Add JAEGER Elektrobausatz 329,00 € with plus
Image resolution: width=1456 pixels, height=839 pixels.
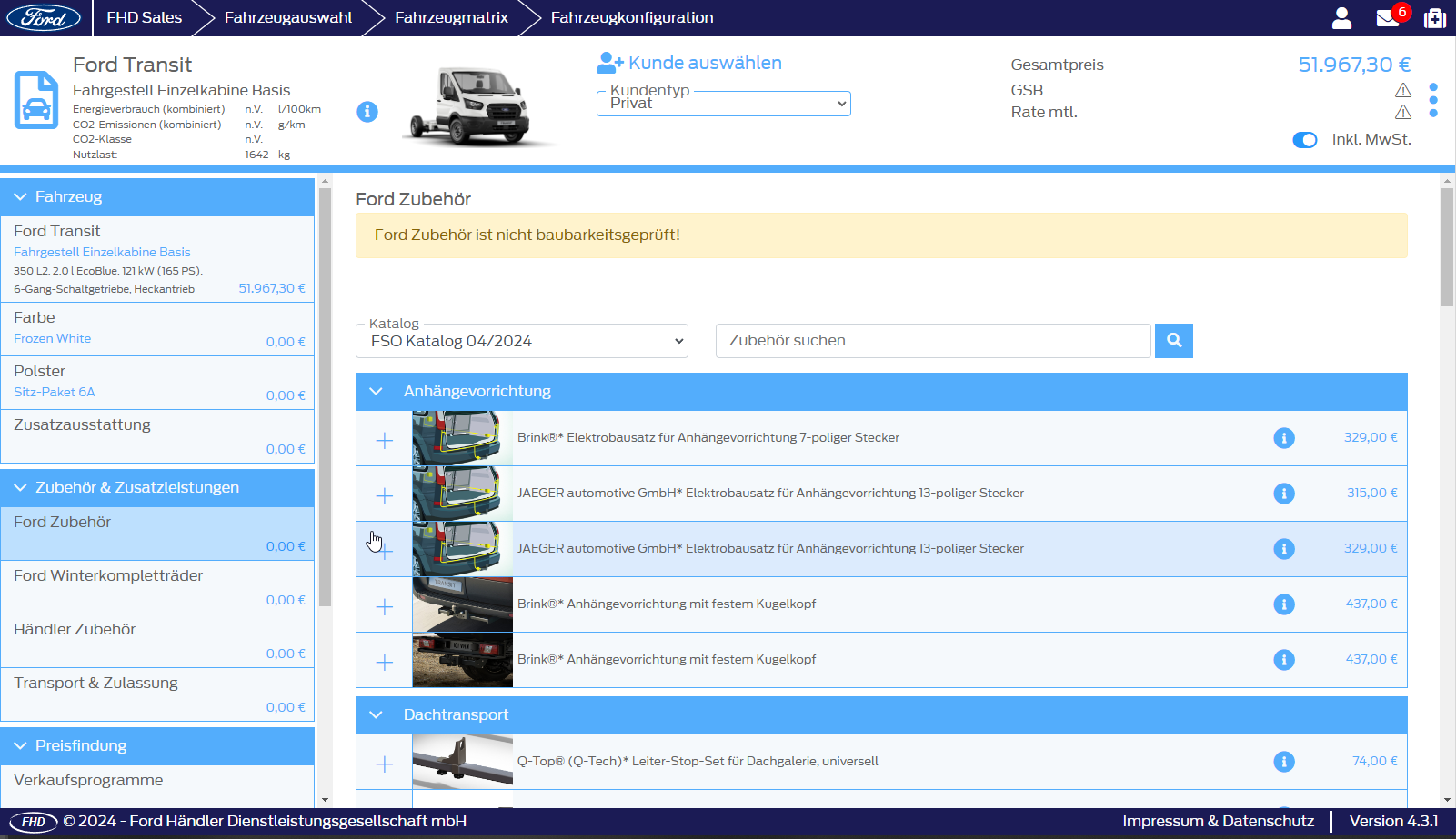[385, 552]
